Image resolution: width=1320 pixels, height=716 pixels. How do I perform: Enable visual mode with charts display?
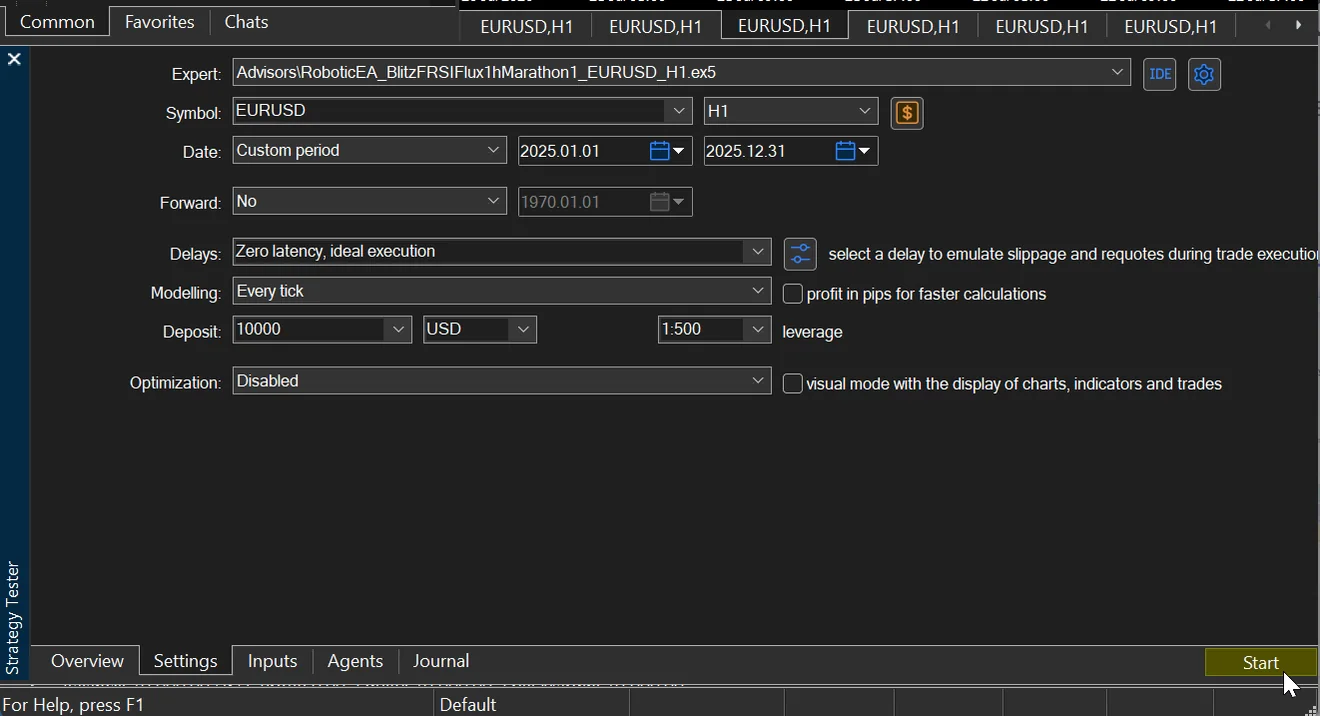[793, 384]
